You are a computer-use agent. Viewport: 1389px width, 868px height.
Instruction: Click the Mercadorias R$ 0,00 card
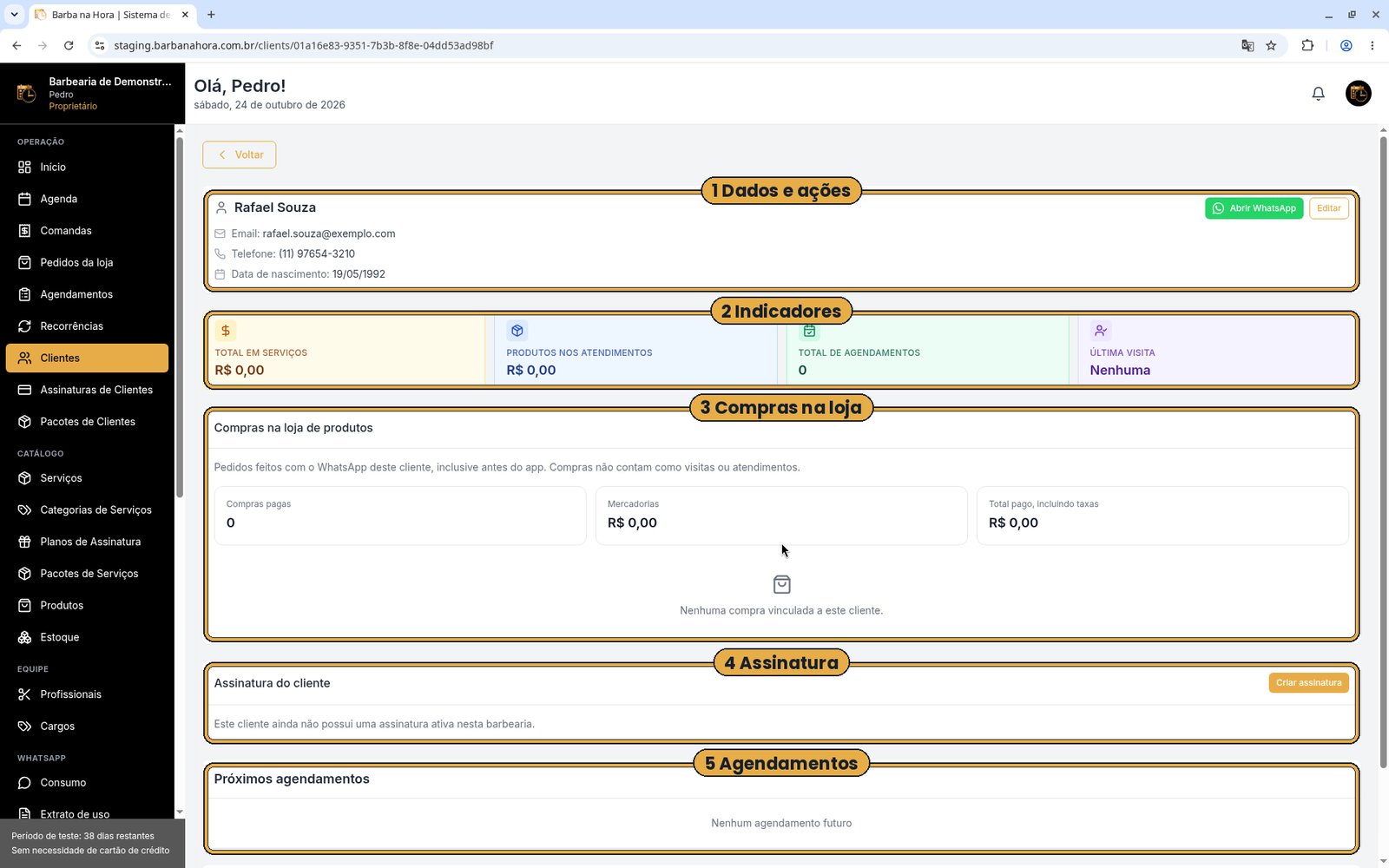coord(781,516)
